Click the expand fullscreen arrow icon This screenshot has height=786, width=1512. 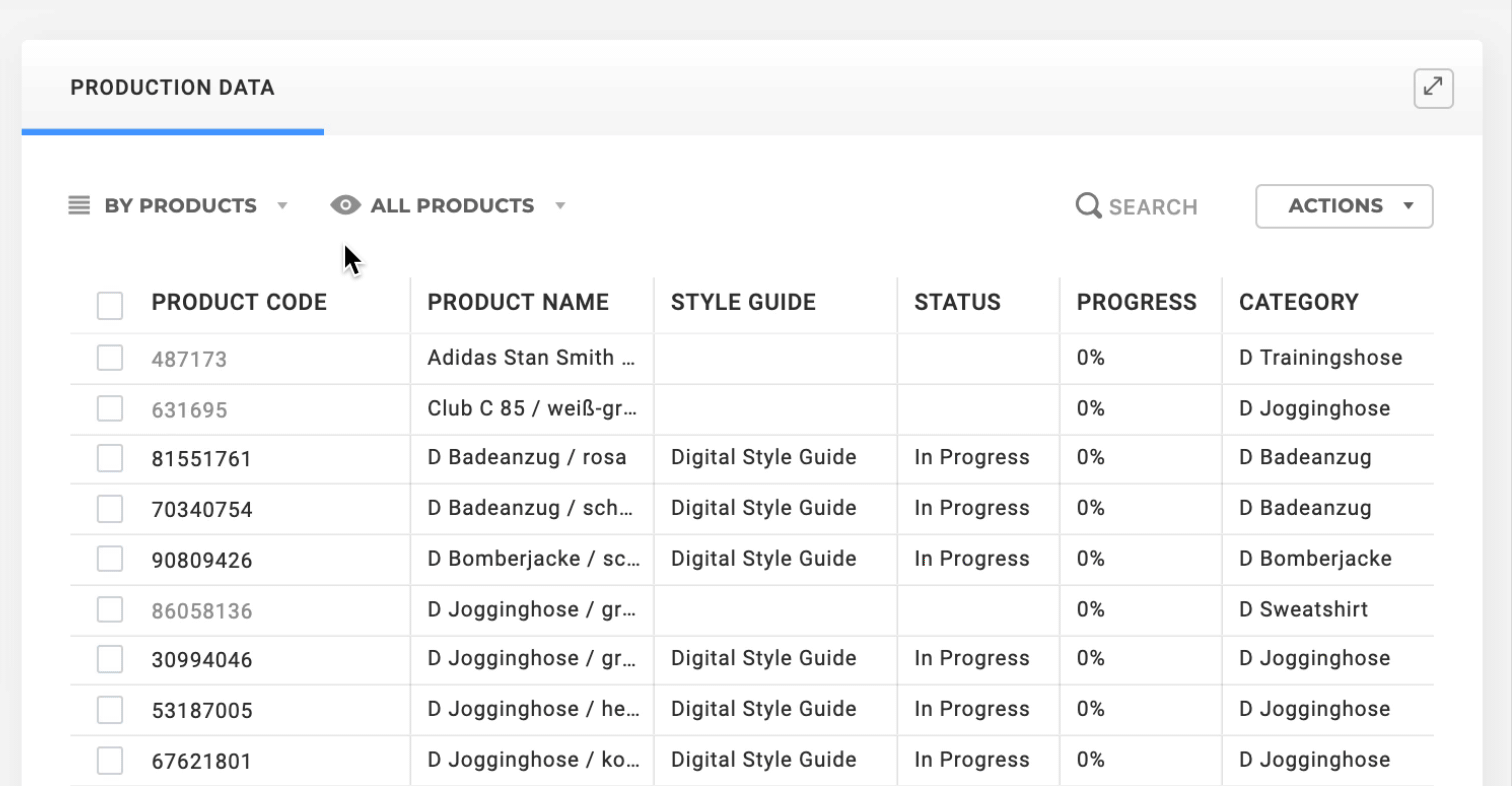1433,88
